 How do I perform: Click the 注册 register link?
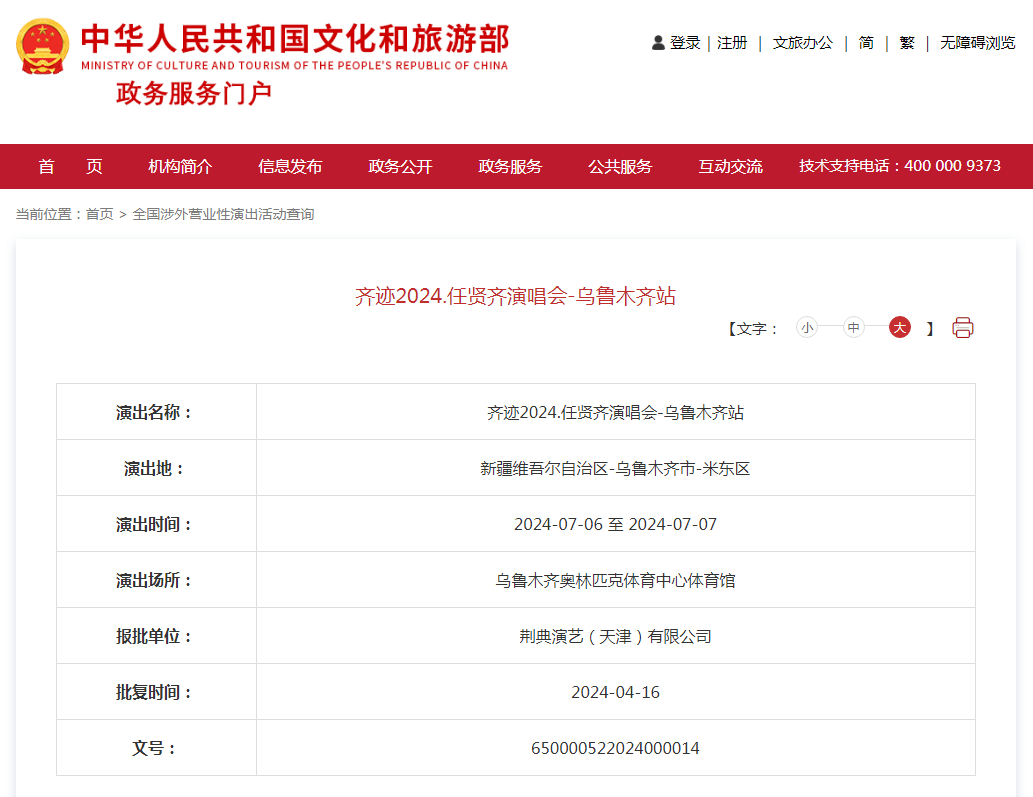[732, 43]
